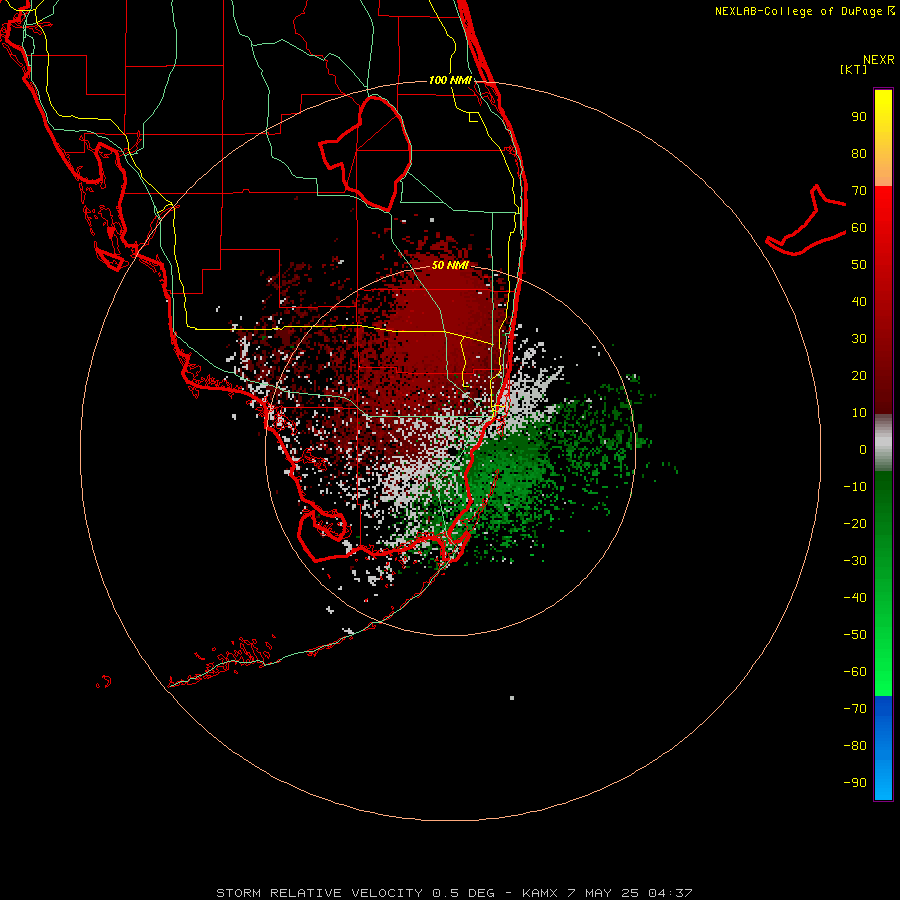The height and width of the screenshot is (900, 900).
Task: Select the gray zero-velocity segment of color bar
Action: tap(883, 443)
